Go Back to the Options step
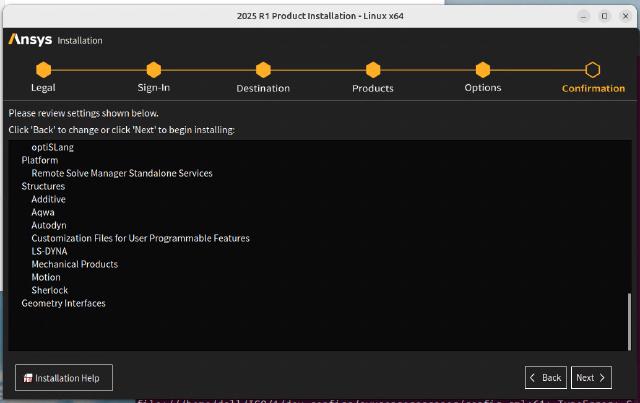 [x=546, y=378]
